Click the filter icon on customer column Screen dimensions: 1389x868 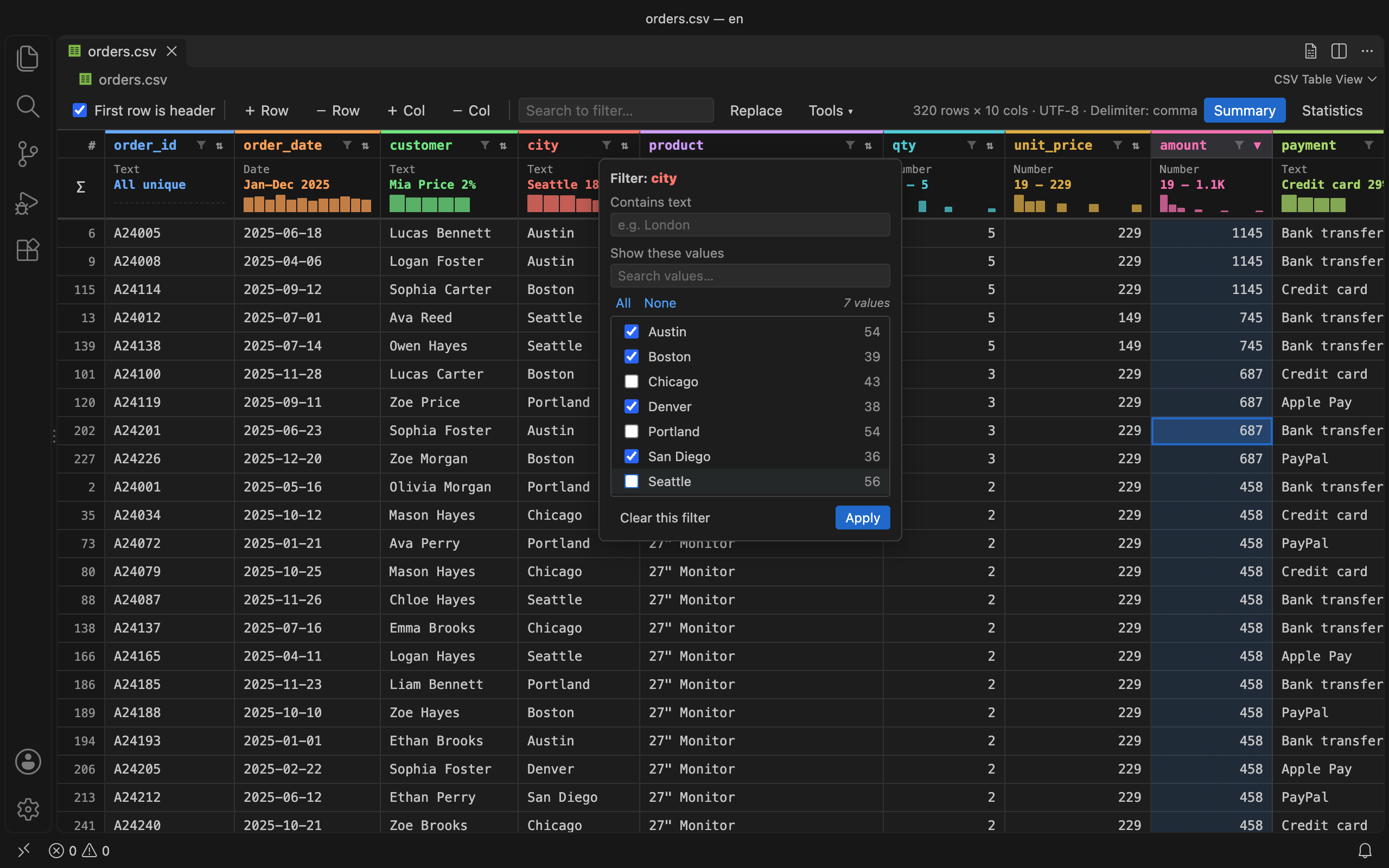tap(485, 145)
